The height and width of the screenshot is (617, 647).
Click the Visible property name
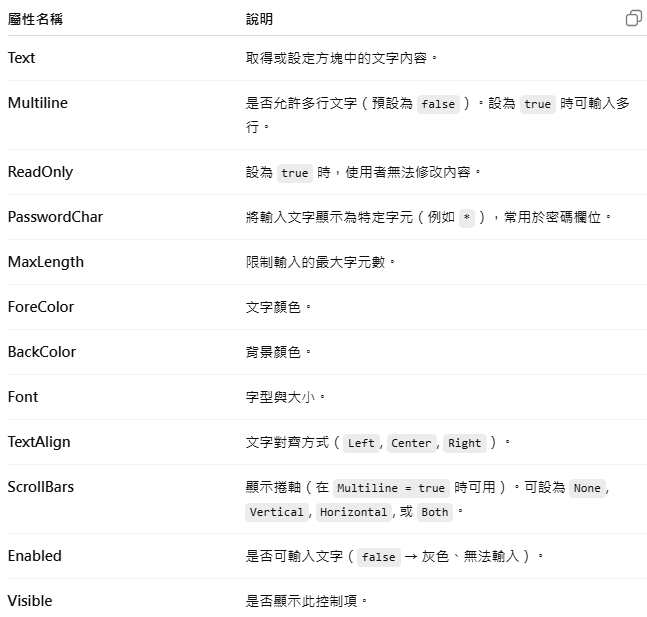[30, 600]
